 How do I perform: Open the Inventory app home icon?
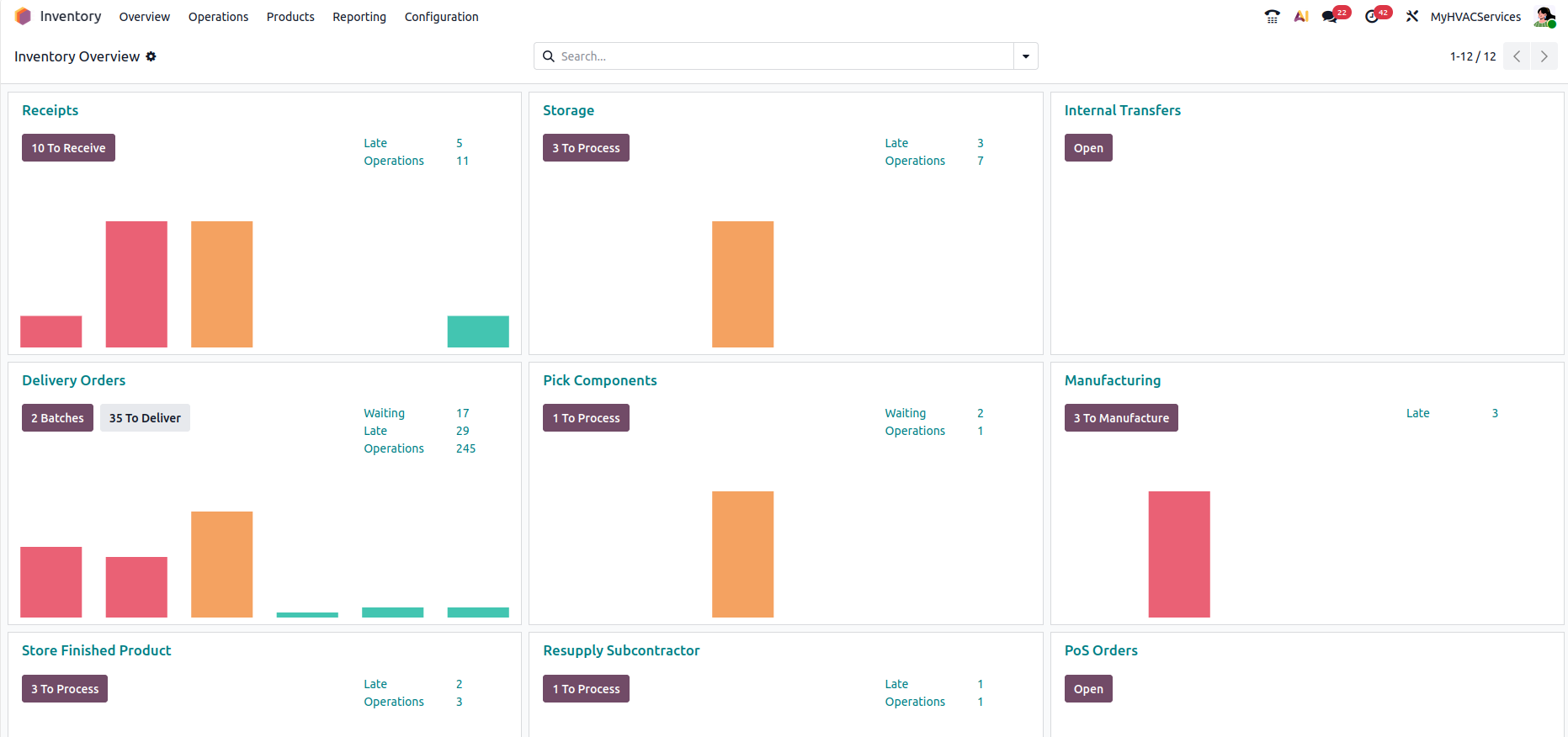[23, 16]
